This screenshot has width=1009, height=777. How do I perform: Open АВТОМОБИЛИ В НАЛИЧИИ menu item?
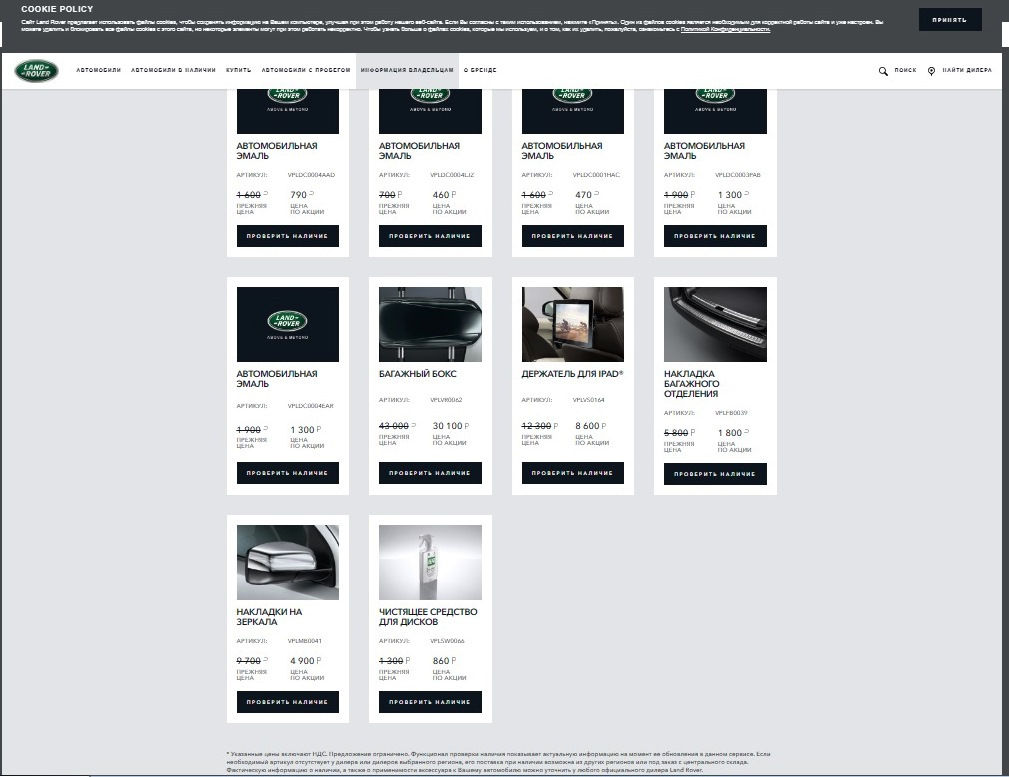click(173, 70)
